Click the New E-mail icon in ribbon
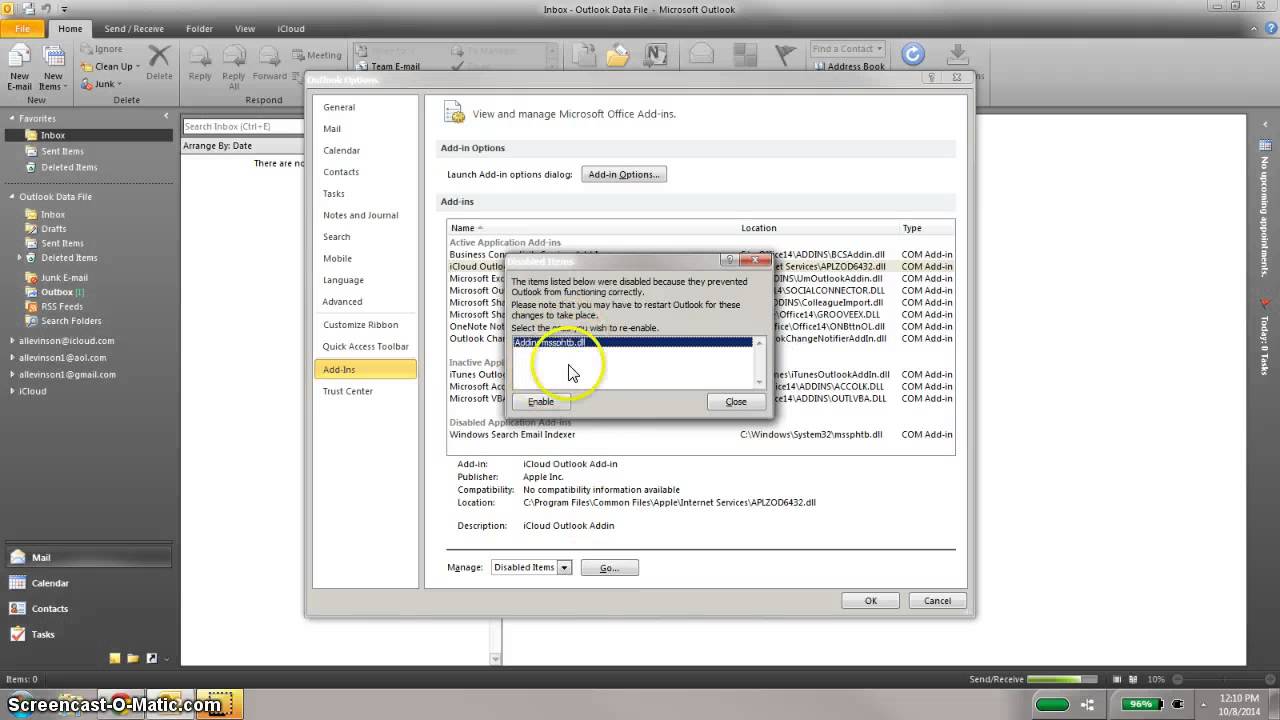1280x720 pixels. 19,56
